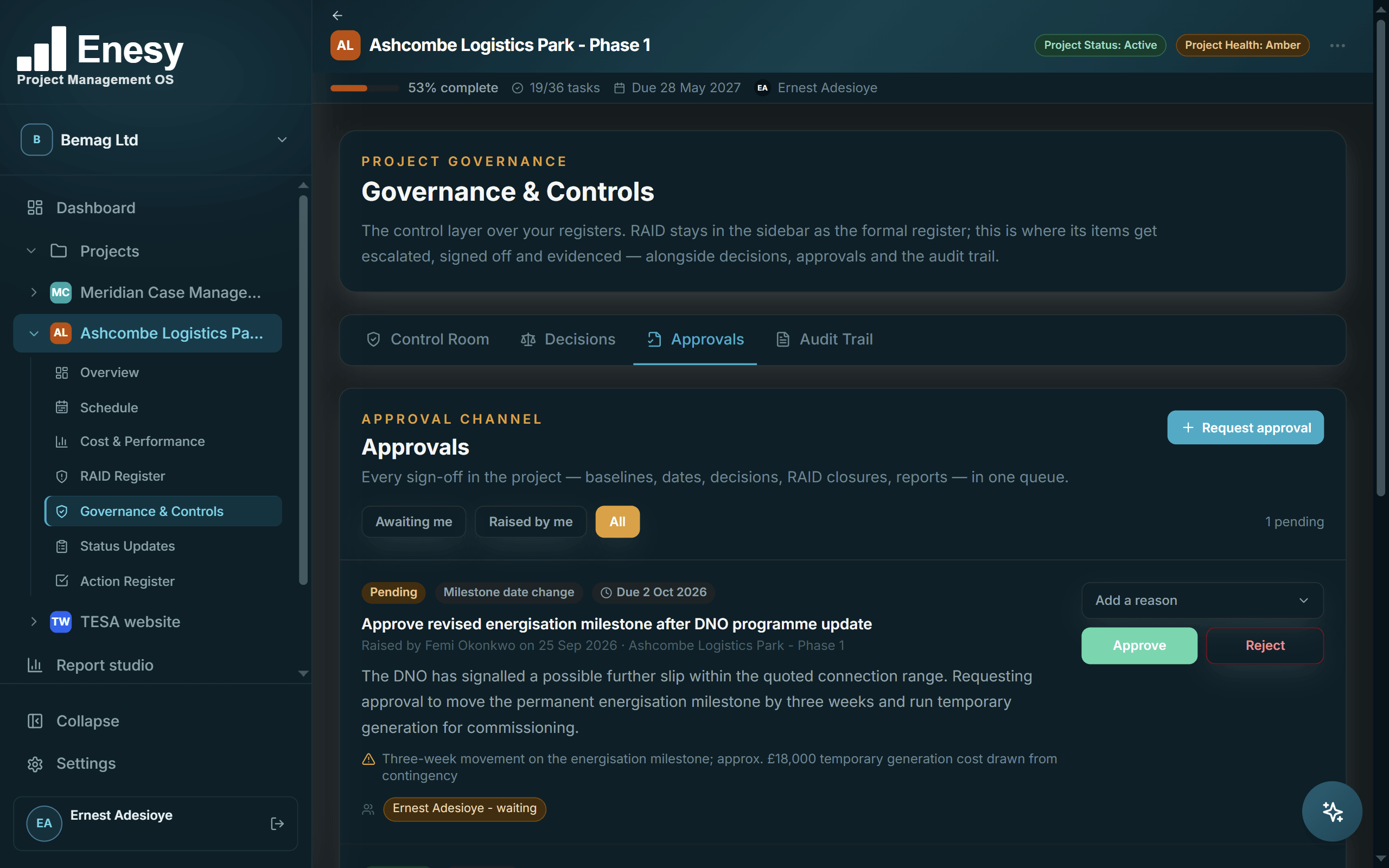Click the Audit Trail document icon
Screen dimensions: 1389x868
(x=783, y=339)
